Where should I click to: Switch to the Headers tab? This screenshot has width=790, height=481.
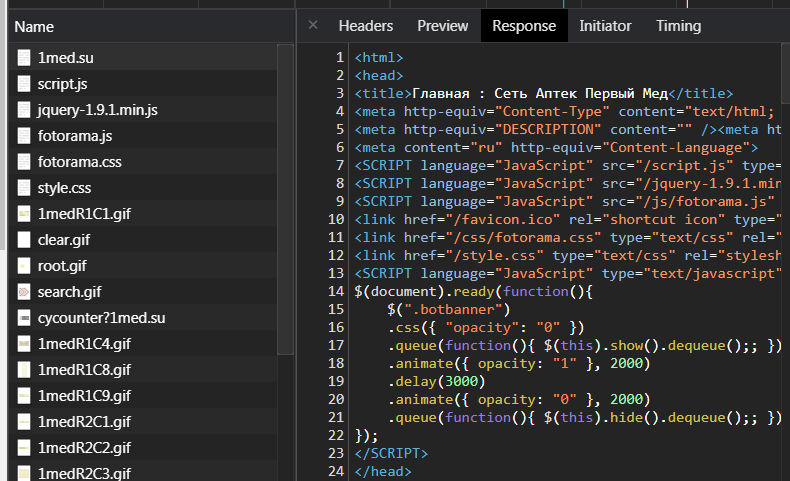click(x=365, y=26)
